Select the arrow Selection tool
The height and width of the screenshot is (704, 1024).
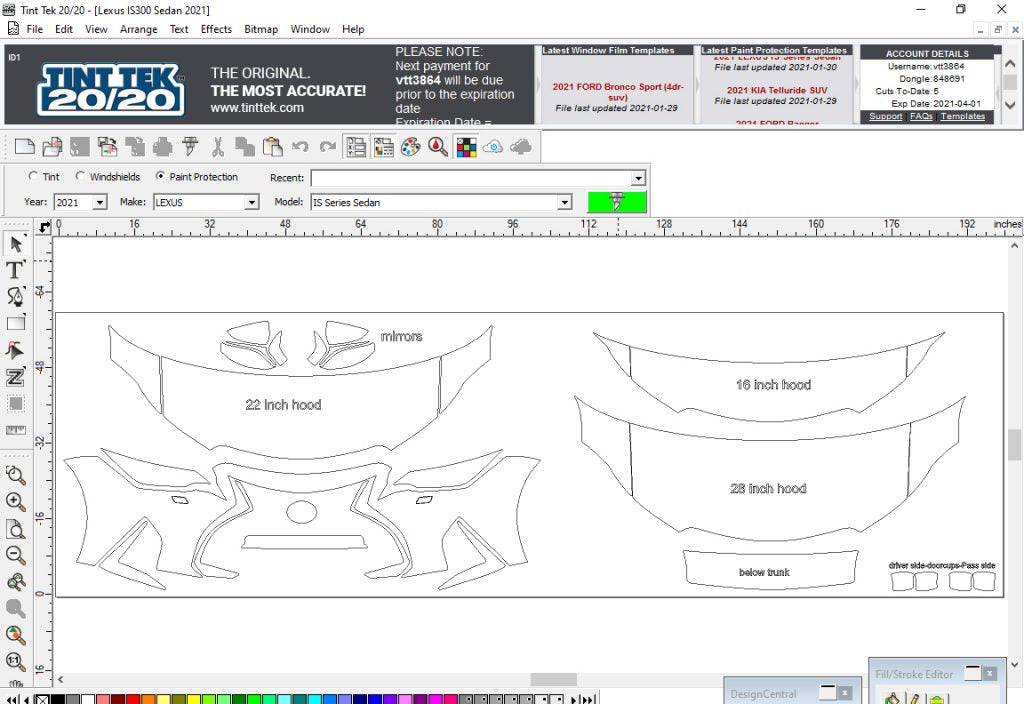click(16, 244)
